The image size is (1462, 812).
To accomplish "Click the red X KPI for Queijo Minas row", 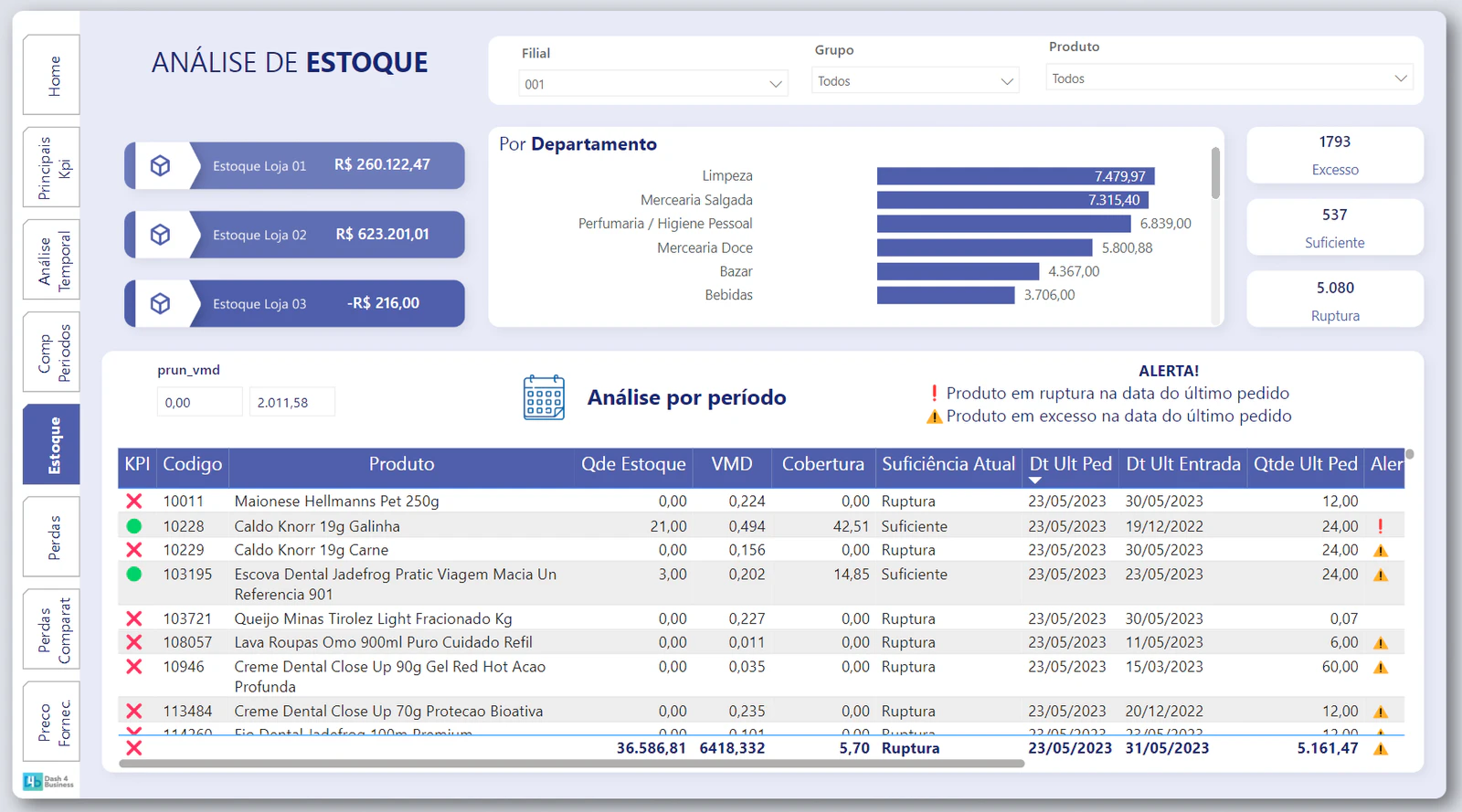I will (x=134, y=619).
